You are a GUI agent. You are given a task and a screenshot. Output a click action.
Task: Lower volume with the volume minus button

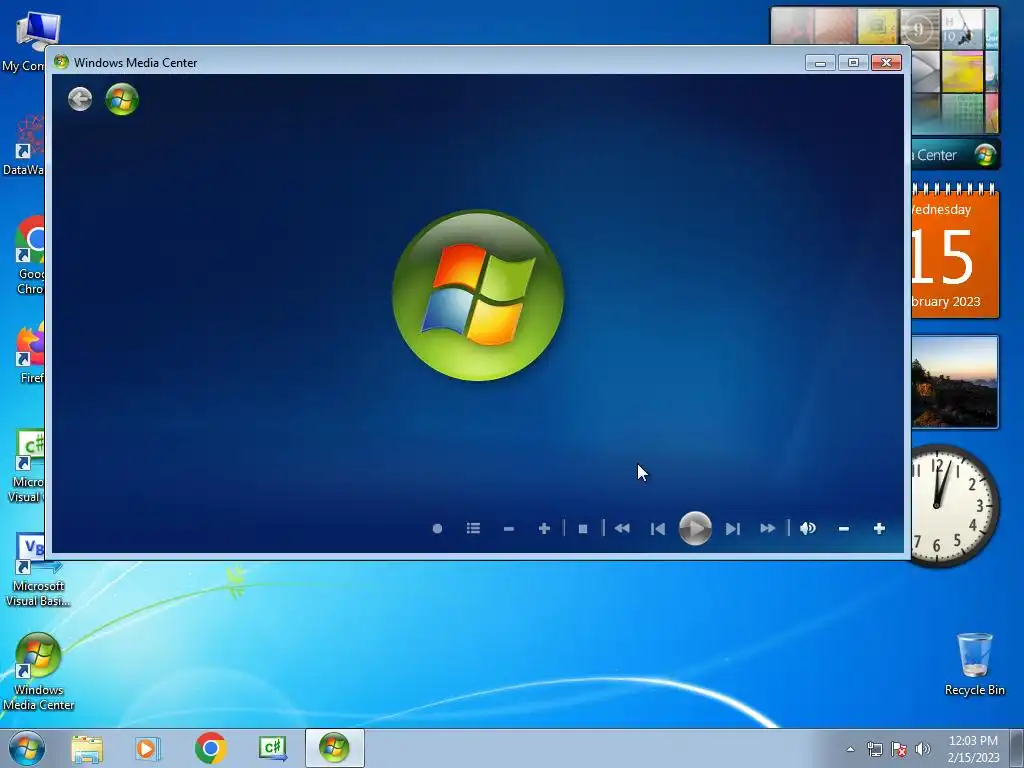pyautogui.click(x=844, y=528)
